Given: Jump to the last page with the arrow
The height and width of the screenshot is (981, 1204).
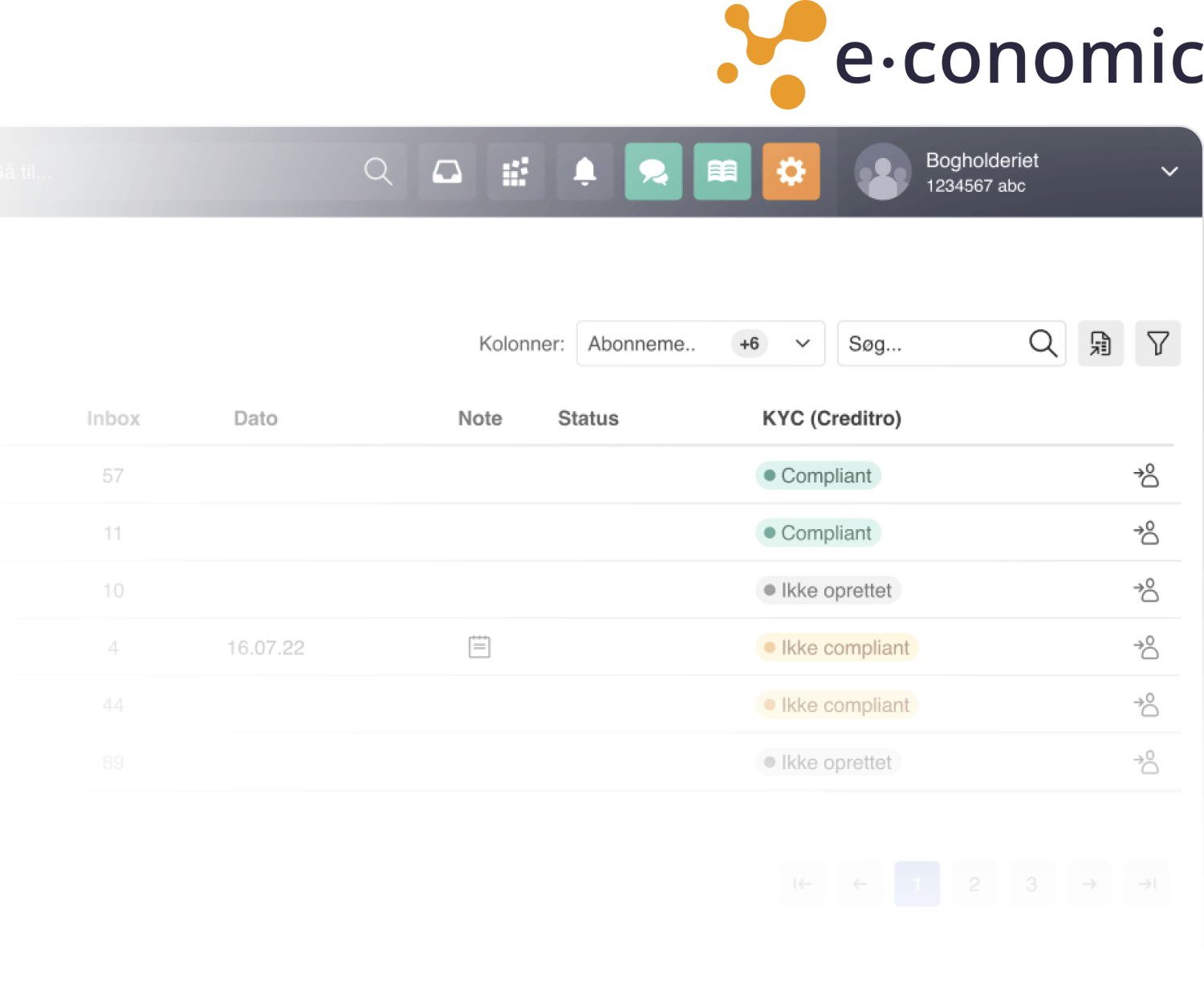Looking at the screenshot, I should coord(1146,883).
